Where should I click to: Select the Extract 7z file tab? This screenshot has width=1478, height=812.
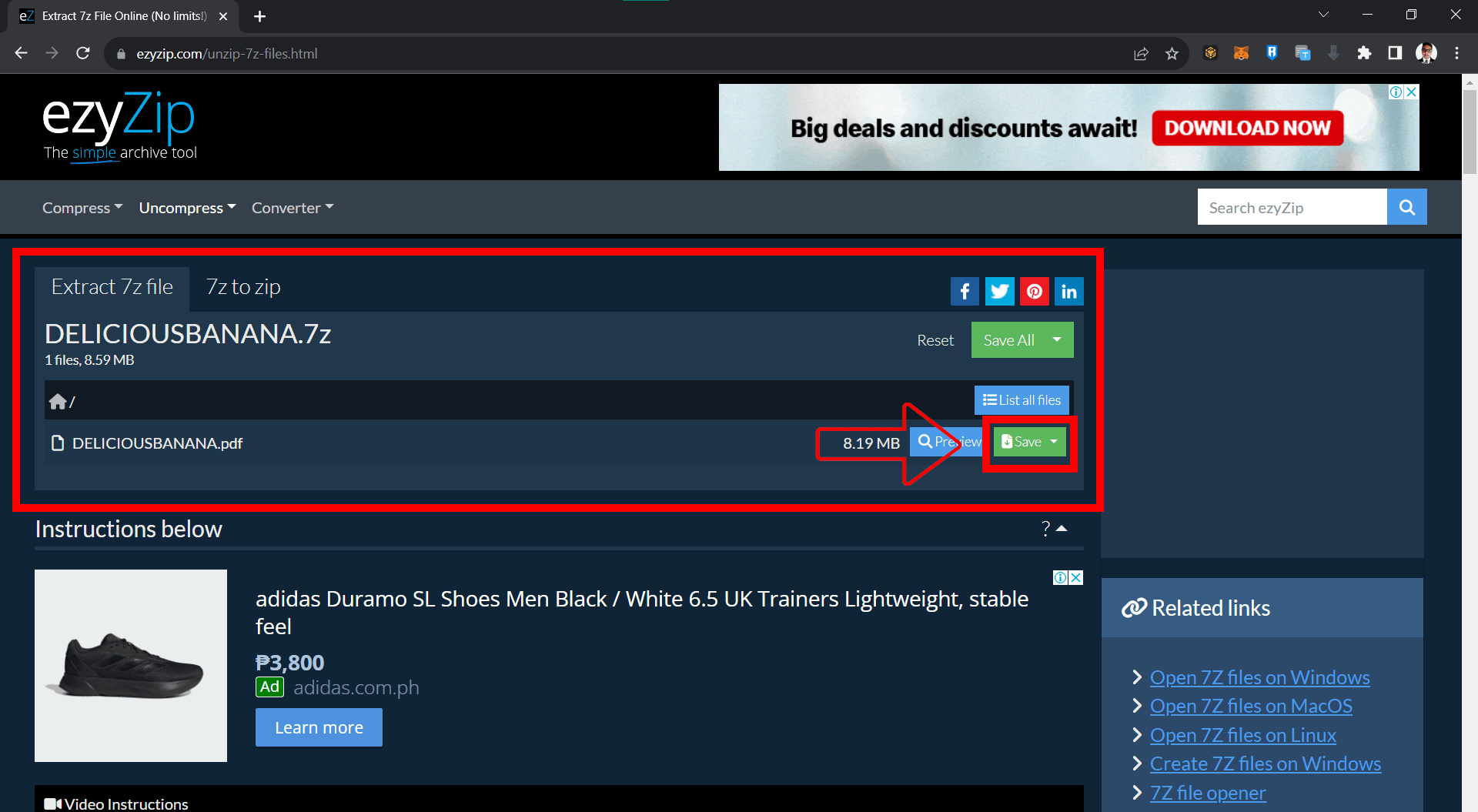[x=112, y=287]
